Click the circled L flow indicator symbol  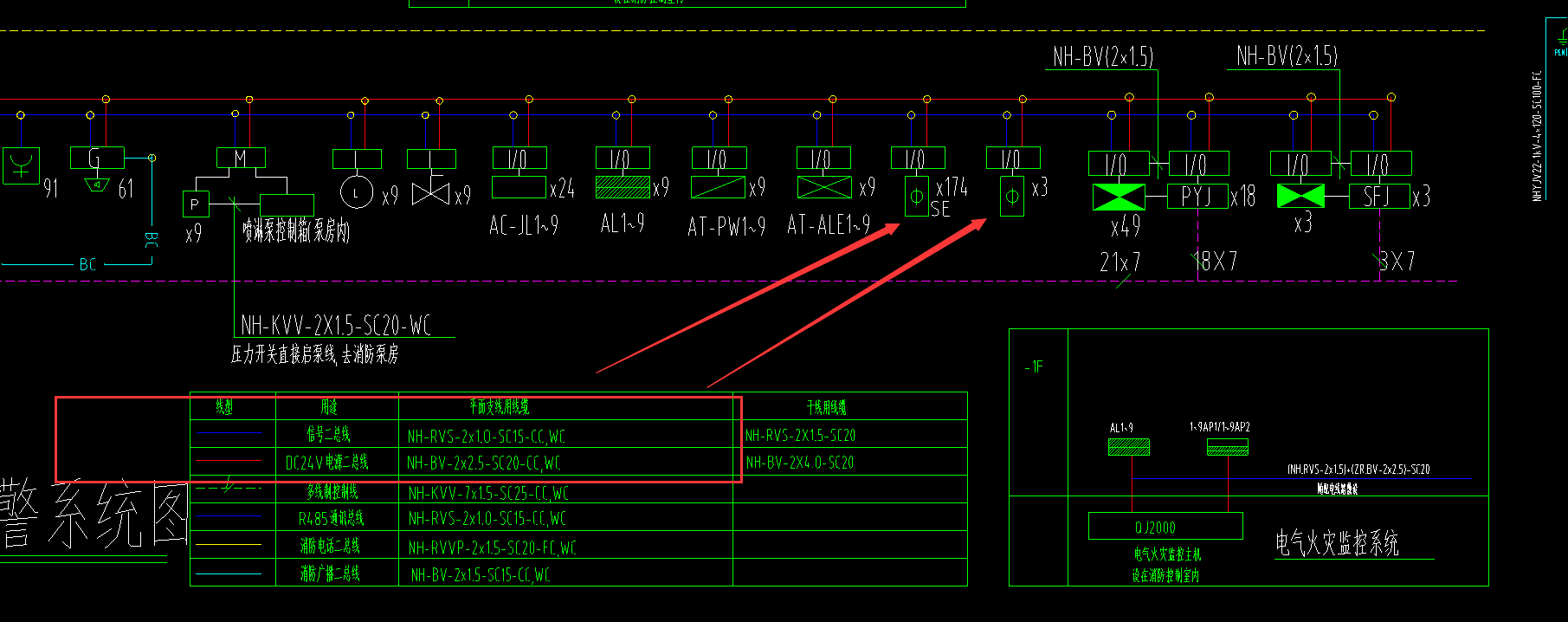coord(356,192)
